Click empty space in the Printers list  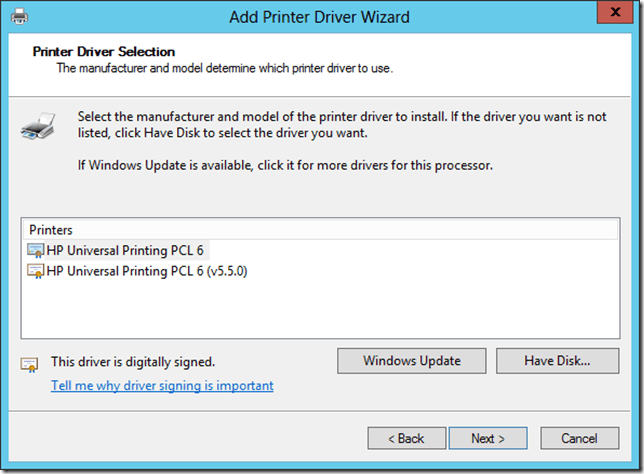click(320, 310)
